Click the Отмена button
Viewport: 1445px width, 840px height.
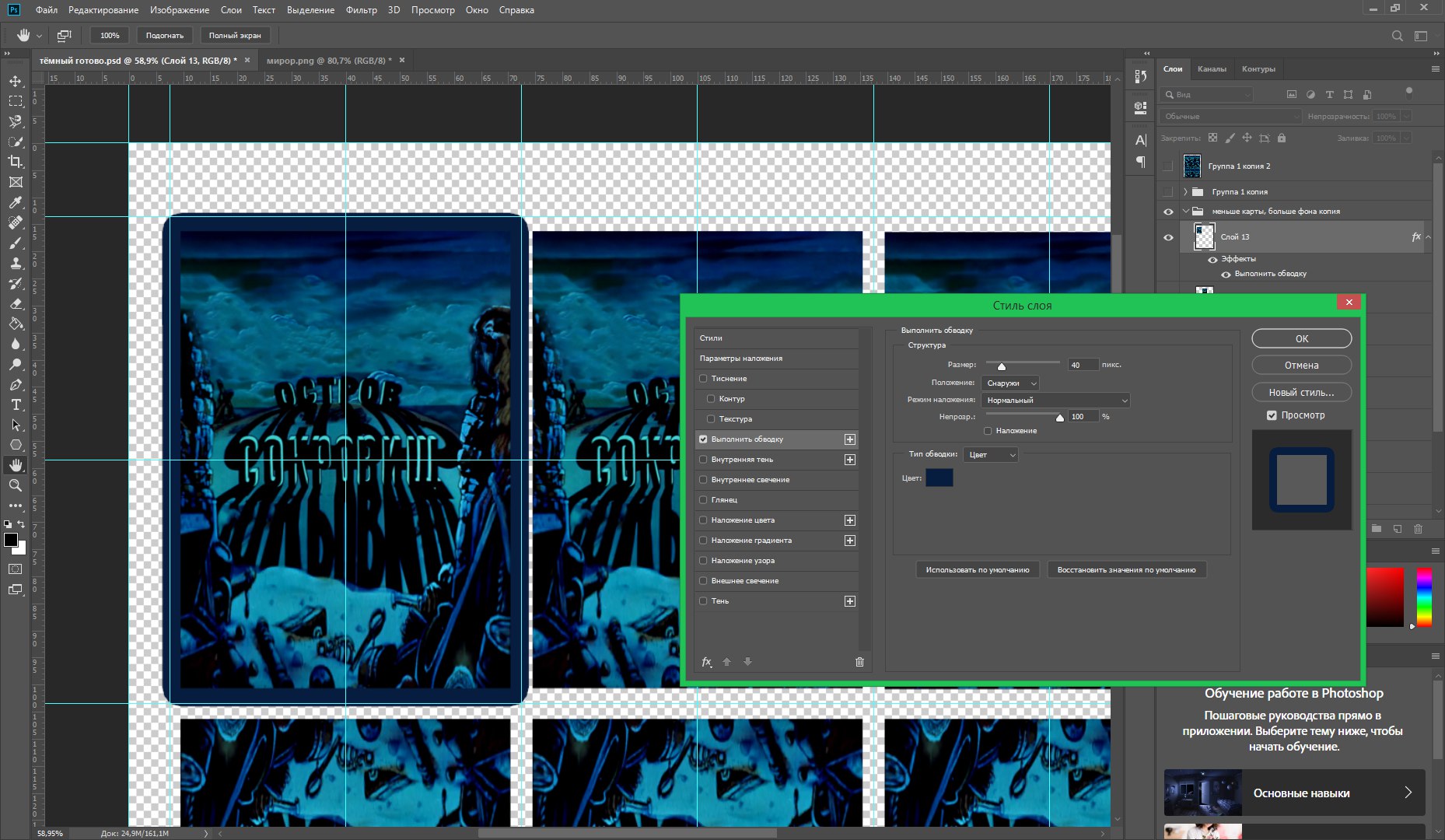(1302, 366)
